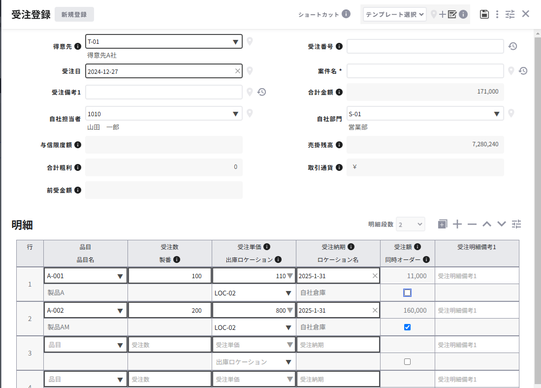Click row 2 受注納期 field 2025-1-31
541x388 pixels.
[338, 310]
